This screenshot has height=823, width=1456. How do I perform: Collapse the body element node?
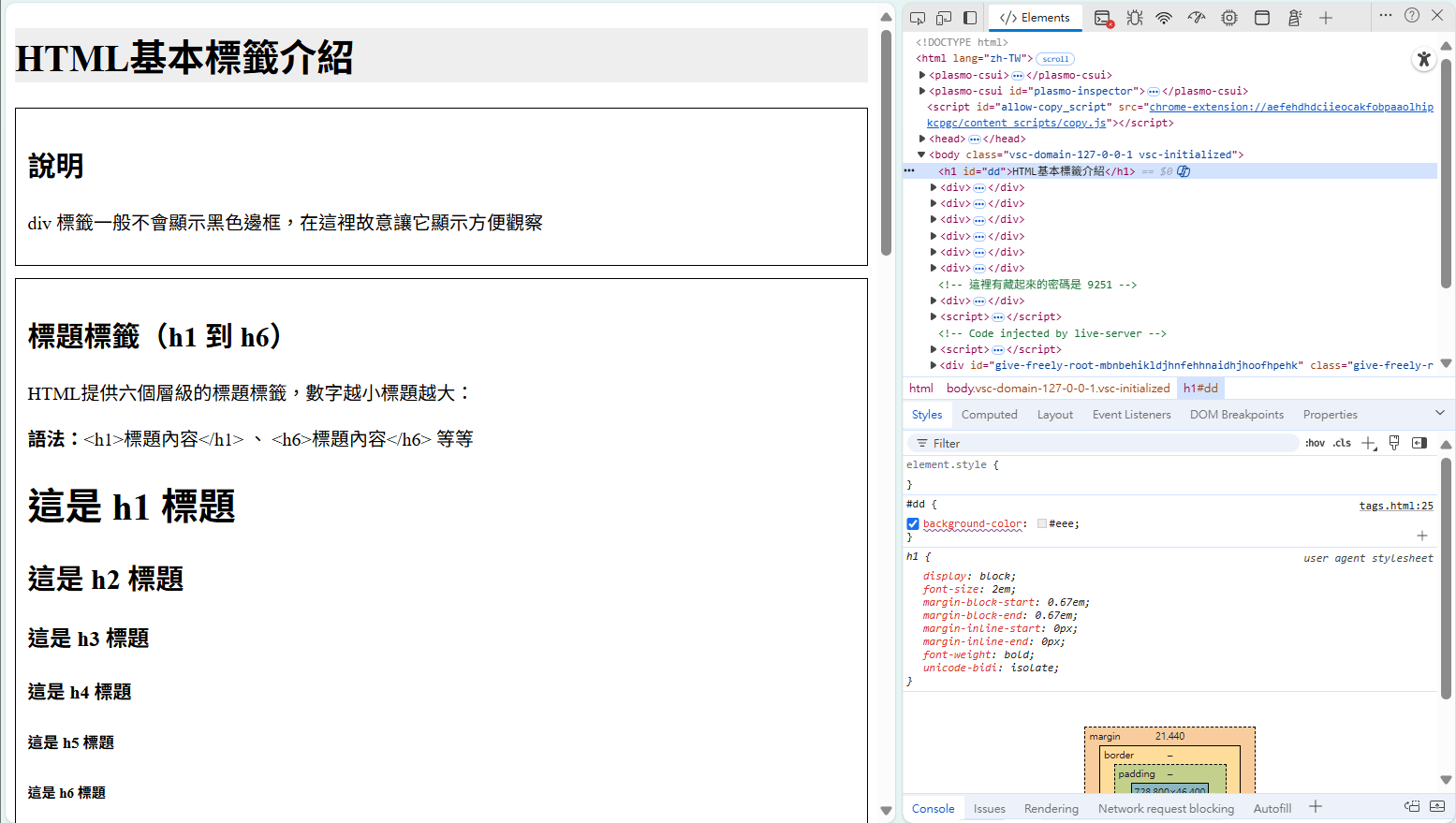pos(921,154)
